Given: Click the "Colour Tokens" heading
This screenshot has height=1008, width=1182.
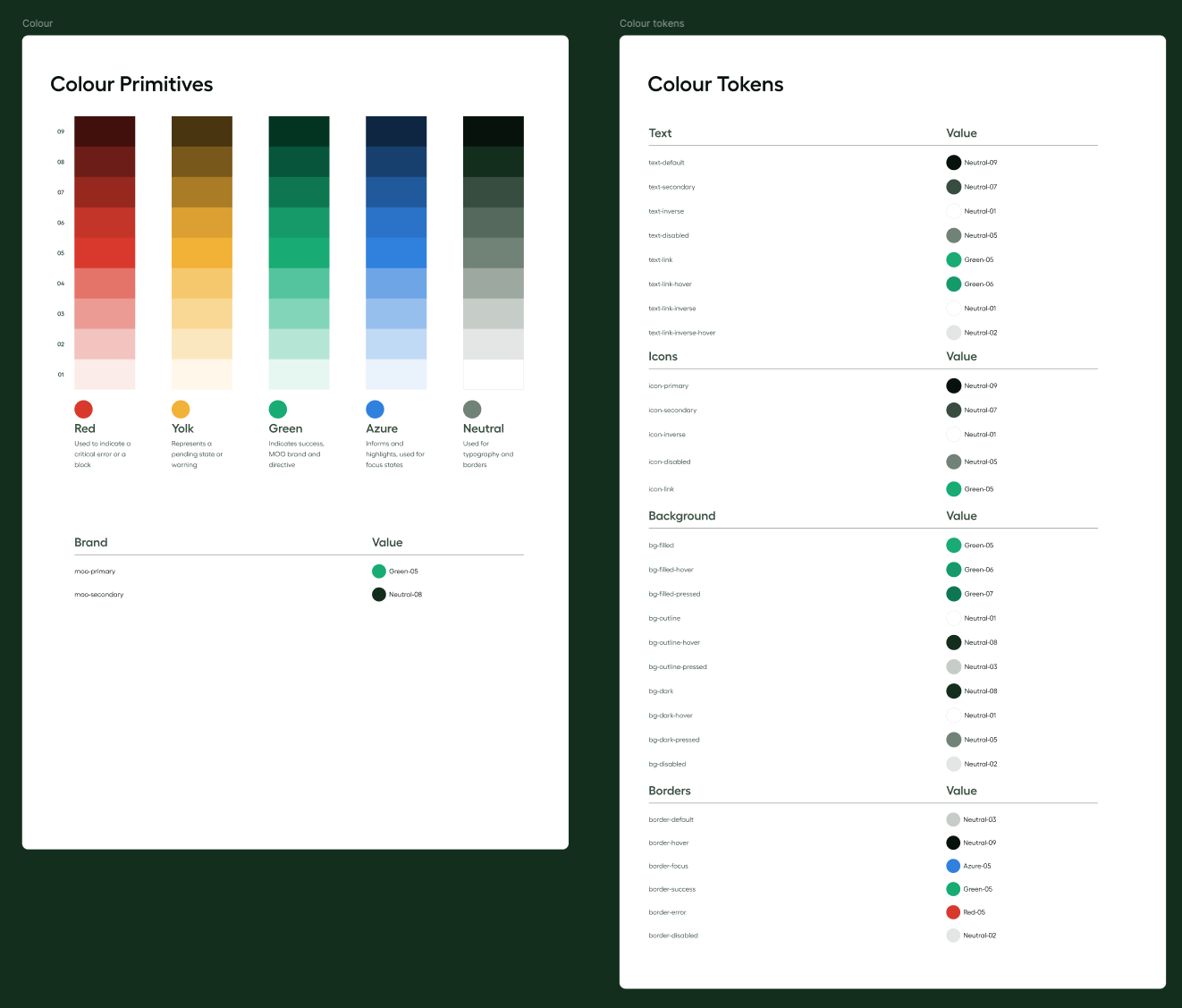Looking at the screenshot, I should (715, 84).
